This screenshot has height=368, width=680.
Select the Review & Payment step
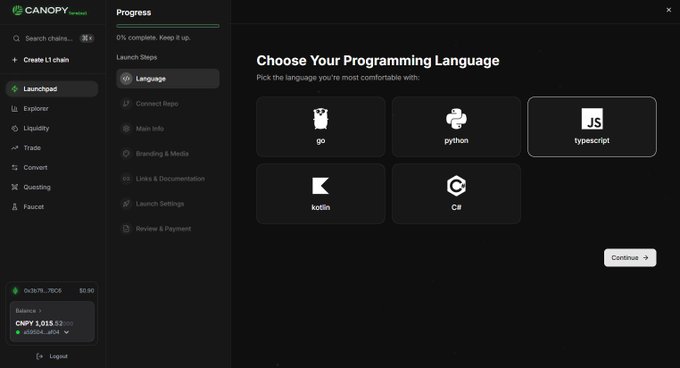[x=168, y=229]
